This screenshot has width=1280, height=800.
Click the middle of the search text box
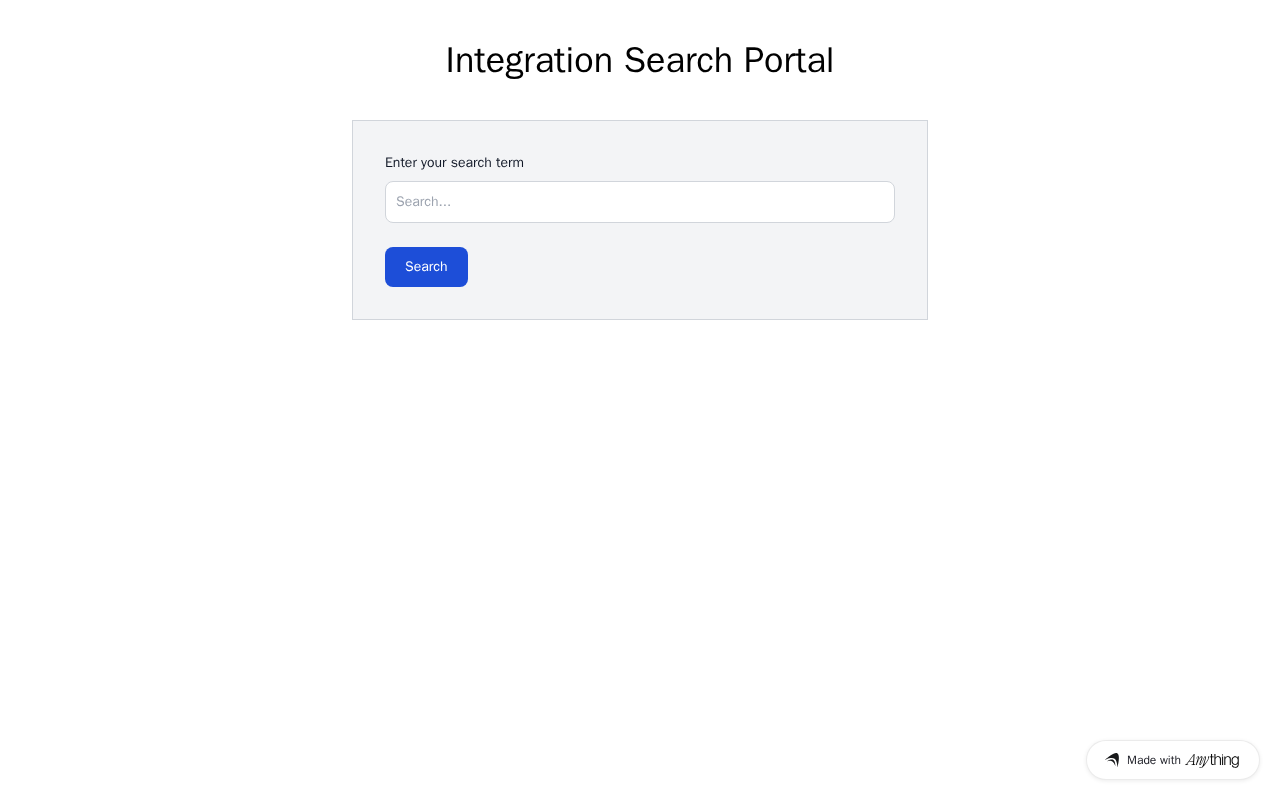[640, 202]
